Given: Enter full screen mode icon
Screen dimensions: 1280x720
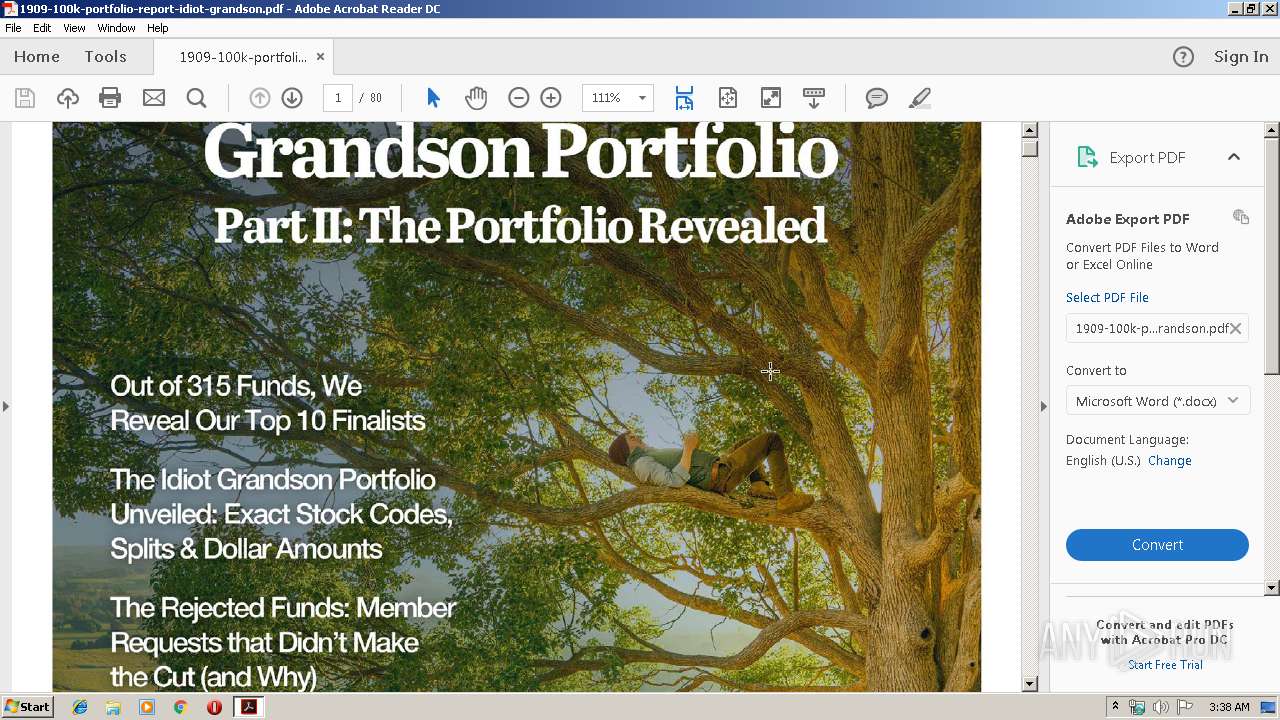Looking at the screenshot, I should [770, 98].
